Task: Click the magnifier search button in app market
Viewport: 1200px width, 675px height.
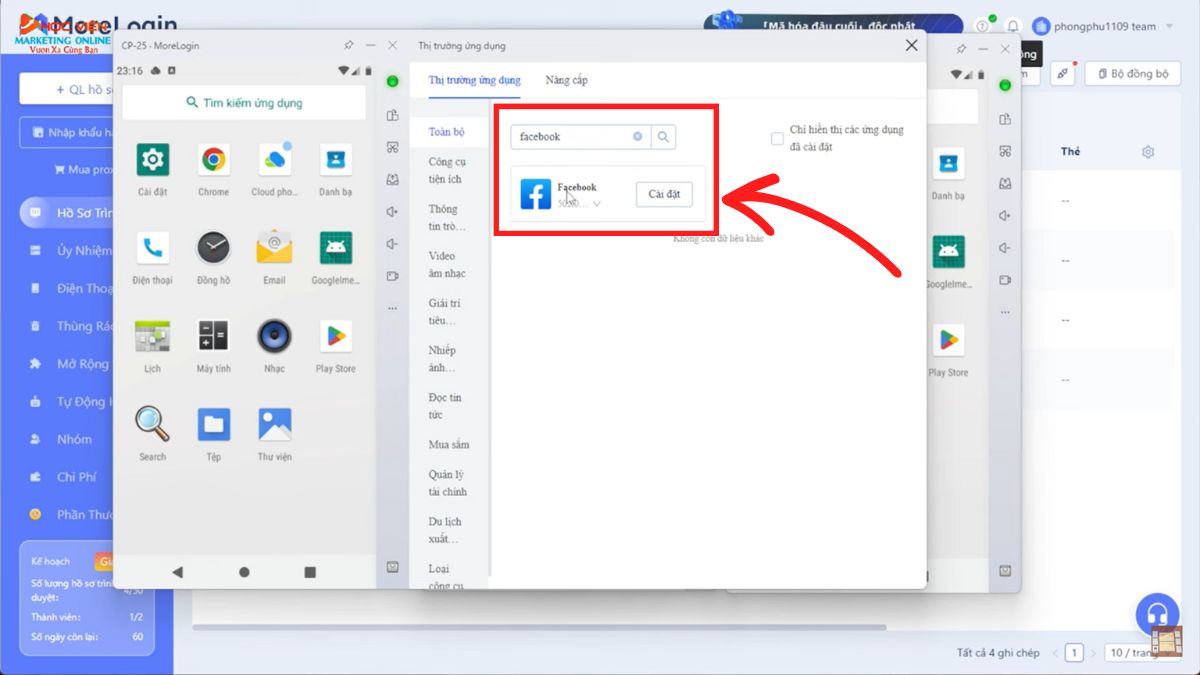Action: (x=663, y=137)
